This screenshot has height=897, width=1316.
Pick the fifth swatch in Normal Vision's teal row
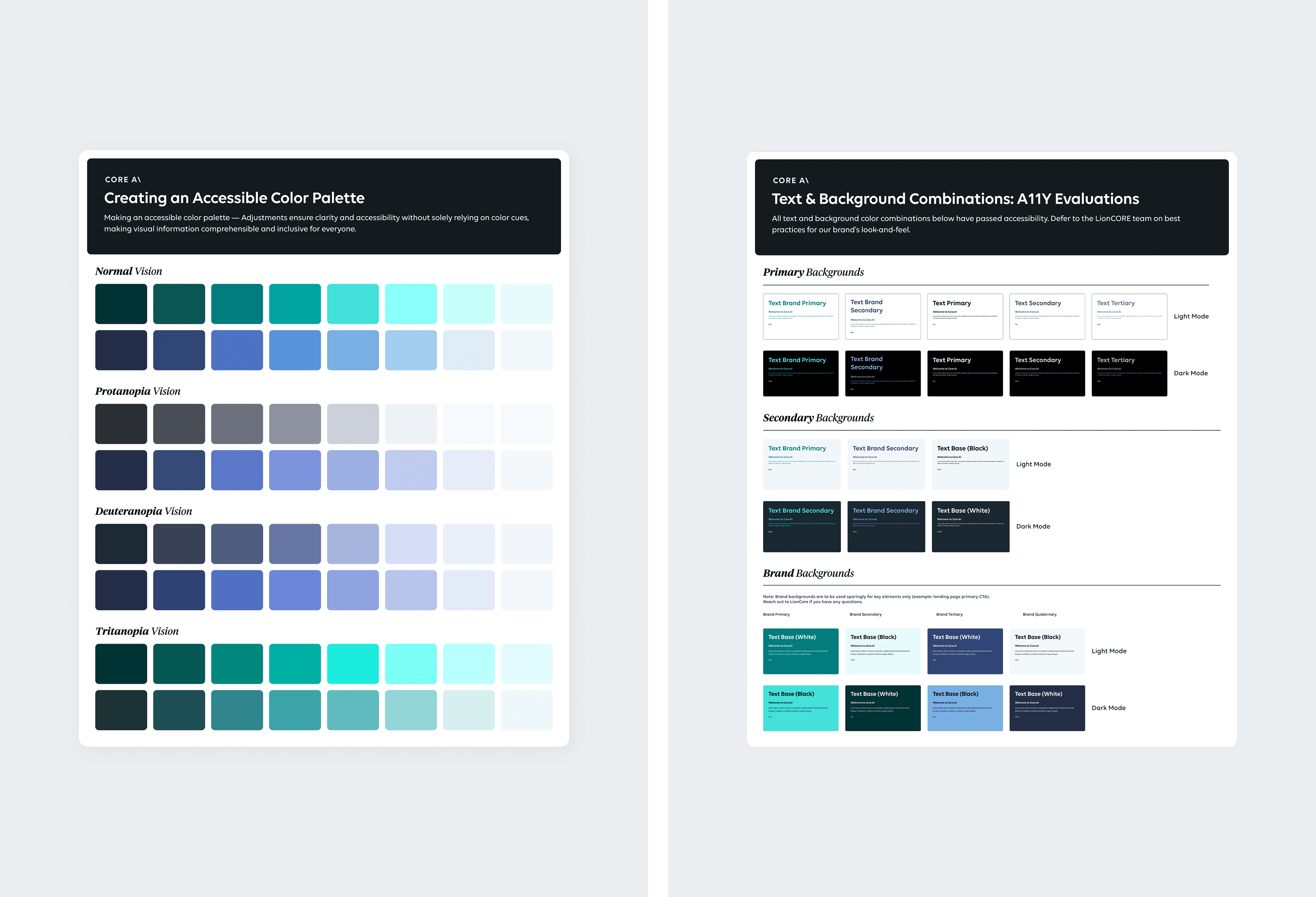coord(353,304)
